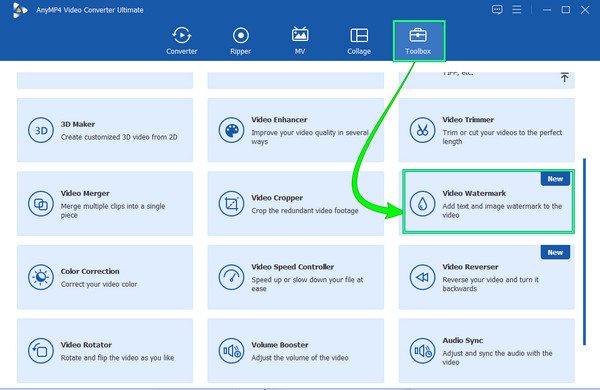Minimize the AnyMP4 window

547,10
